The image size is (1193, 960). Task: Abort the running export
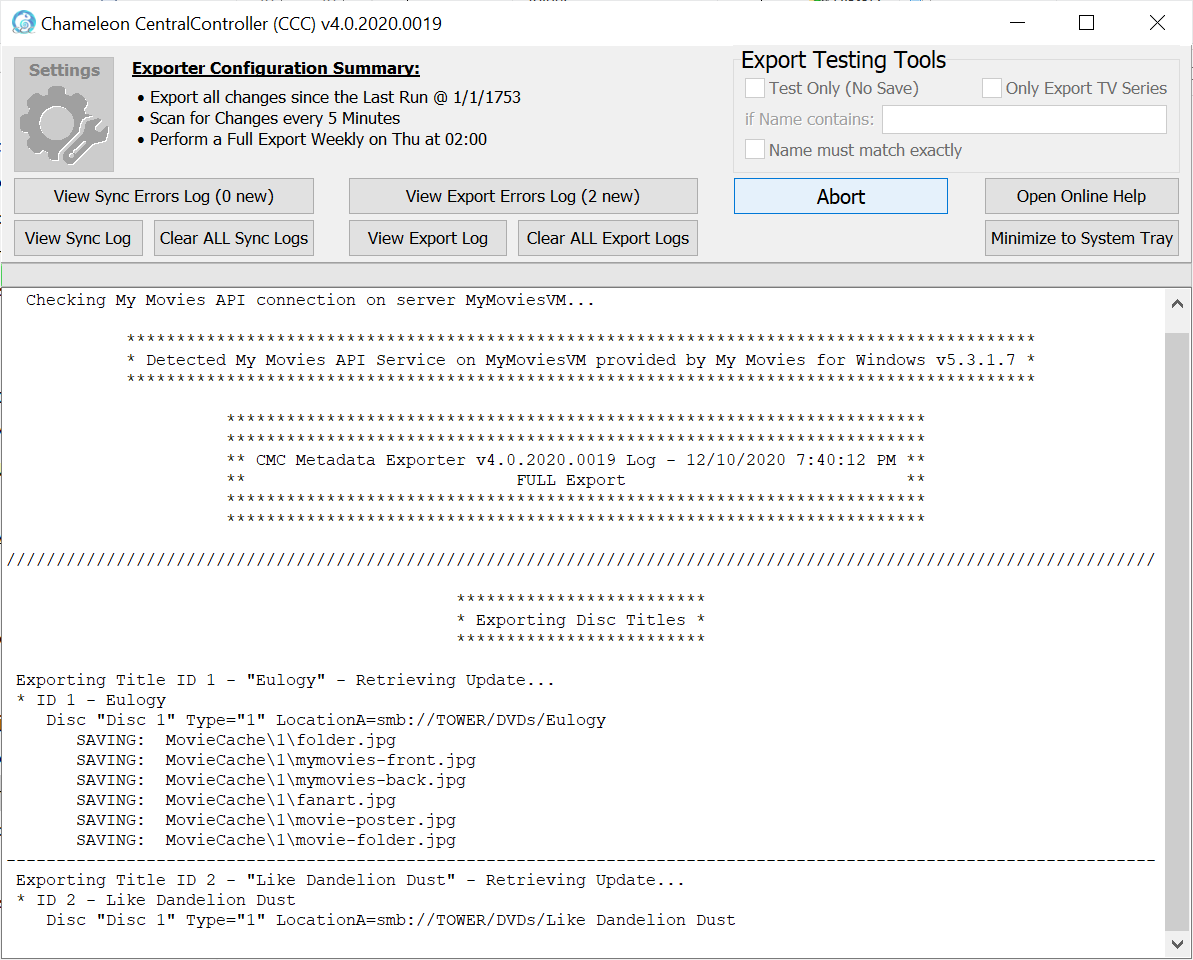tap(841, 196)
